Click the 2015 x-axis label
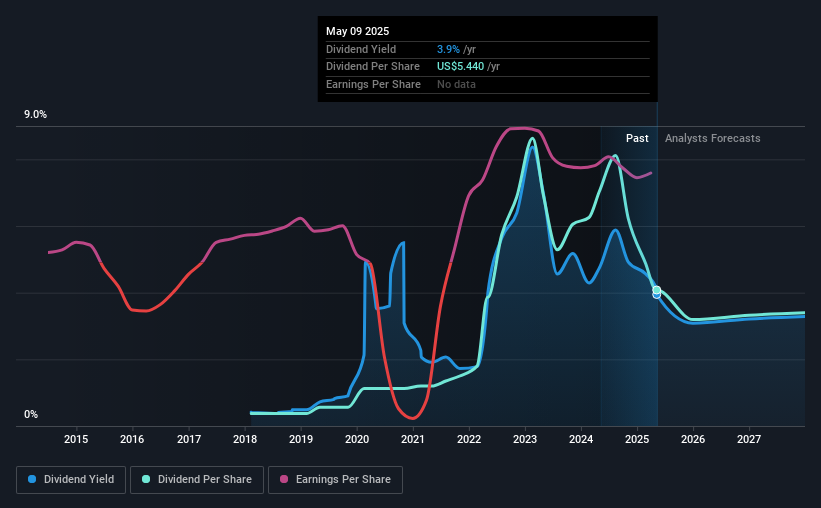Image resolution: width=821 pixels, height=508 pixels. tap(76, 439)
